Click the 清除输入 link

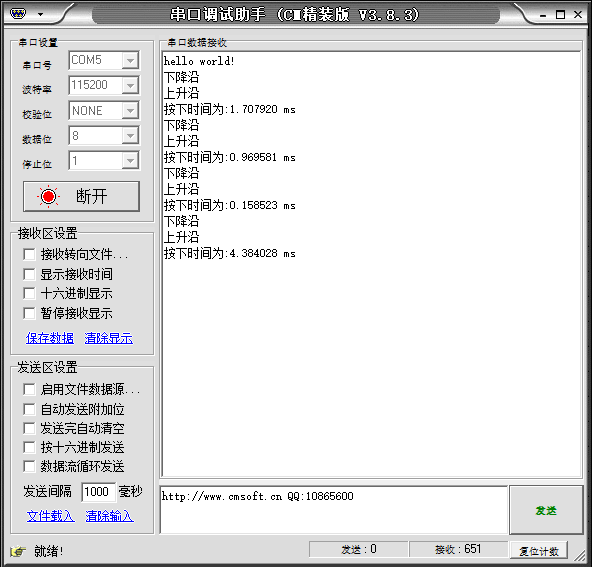pos(109,516)
